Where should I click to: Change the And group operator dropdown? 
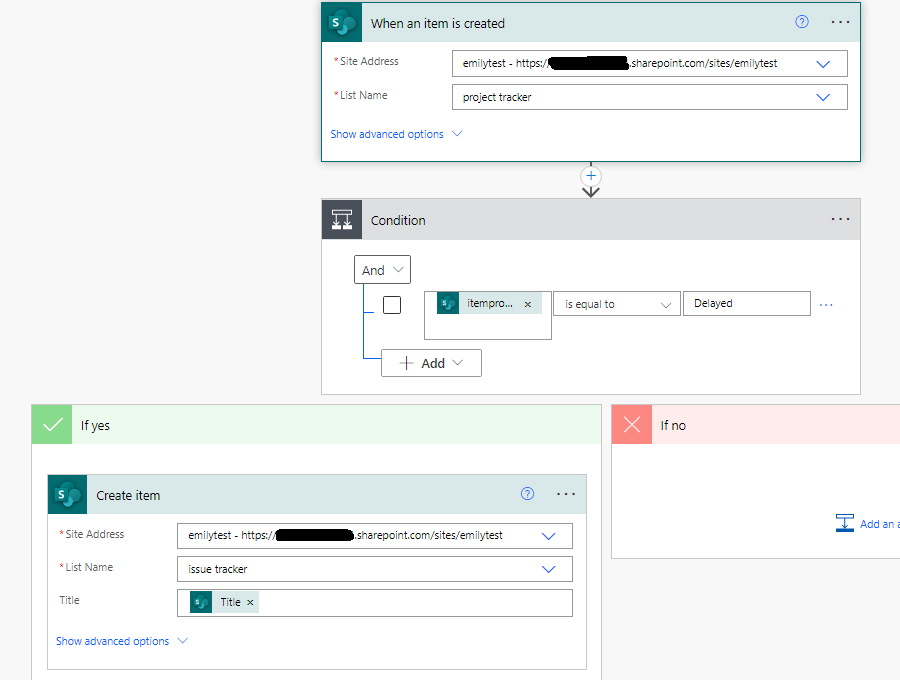(x=382, y=270)
